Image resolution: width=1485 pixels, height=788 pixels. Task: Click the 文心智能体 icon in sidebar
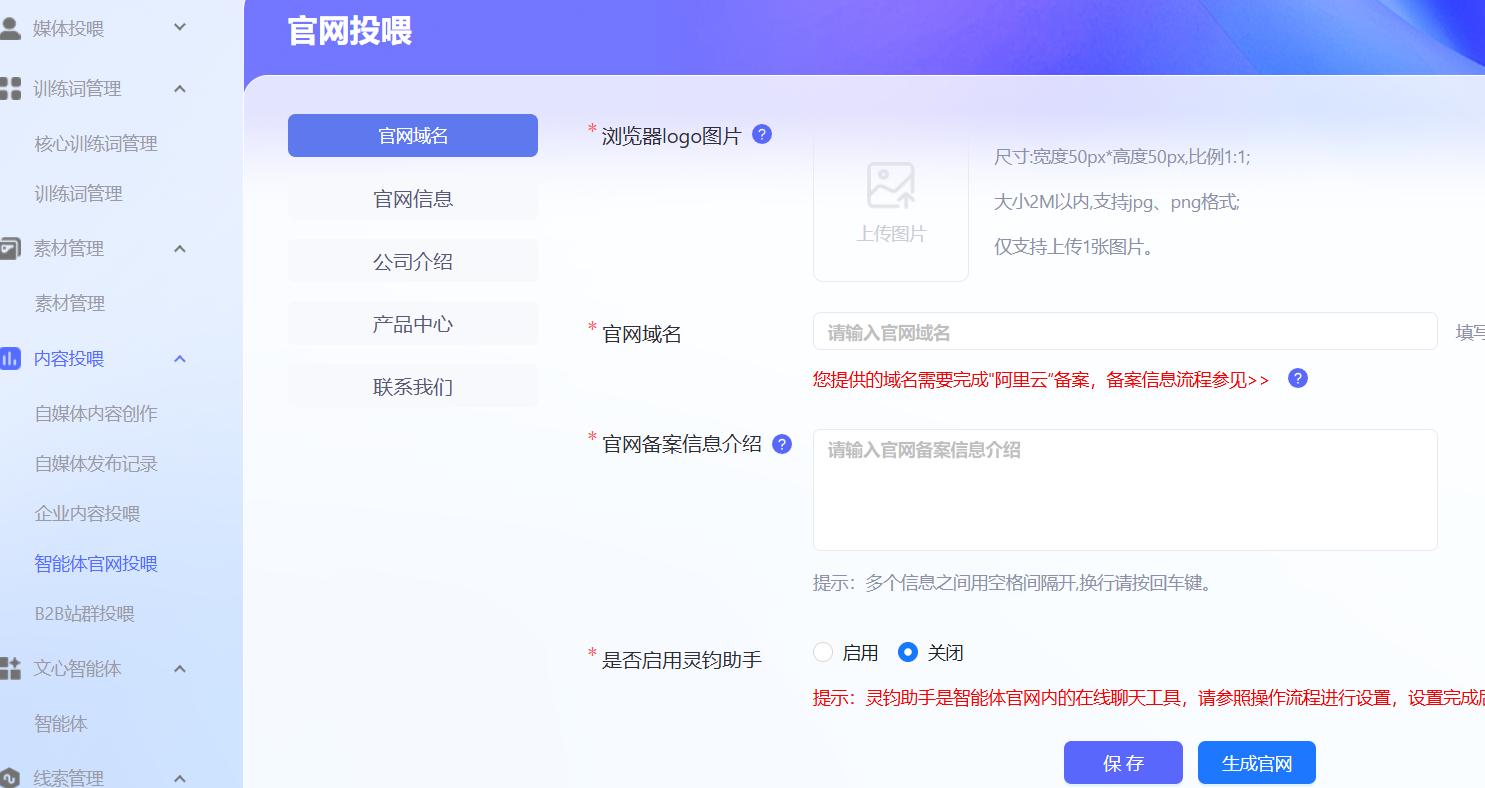click(x=10, y=668)
